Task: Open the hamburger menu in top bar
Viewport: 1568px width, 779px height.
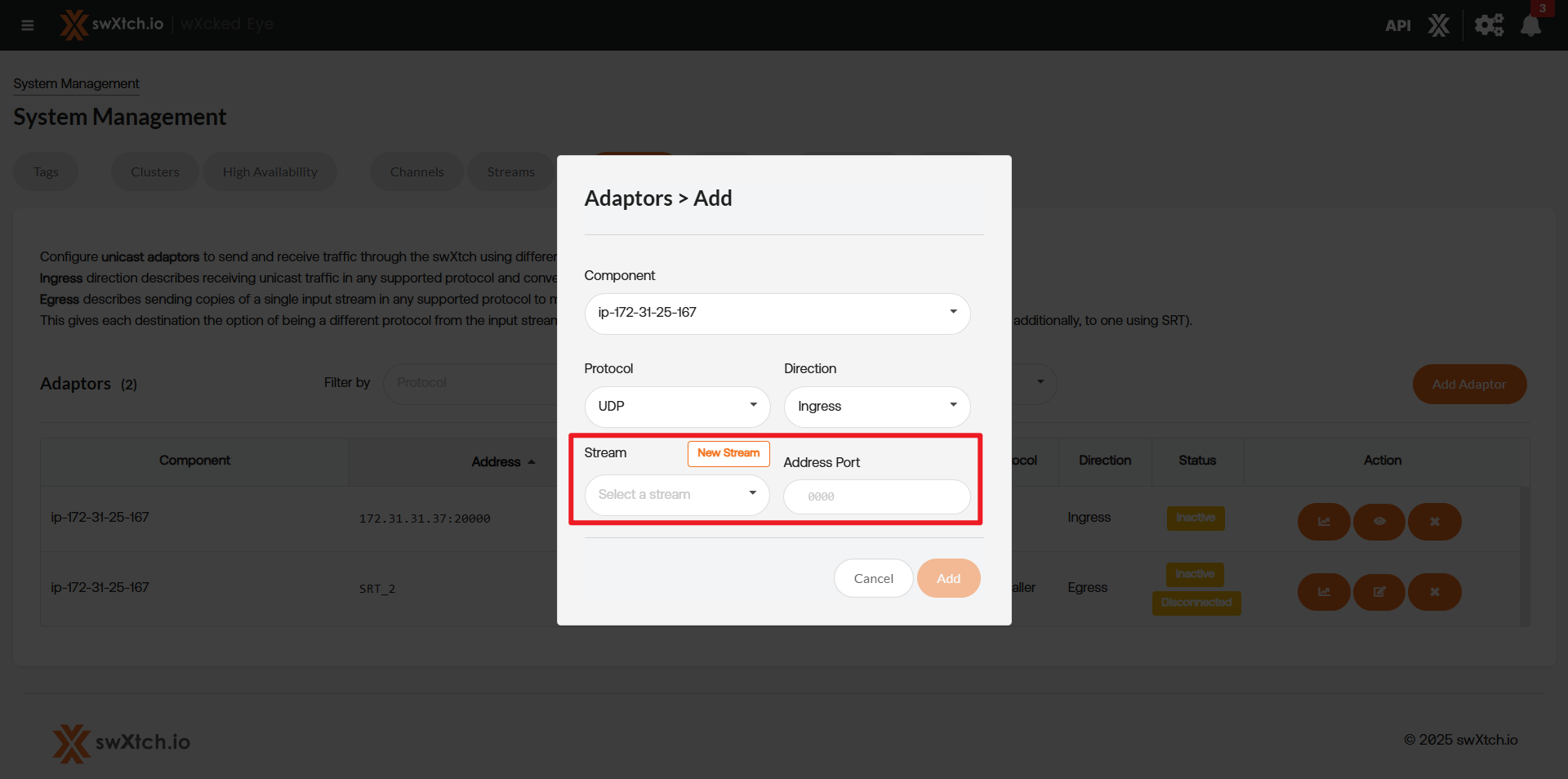Action: pos(28,25)
